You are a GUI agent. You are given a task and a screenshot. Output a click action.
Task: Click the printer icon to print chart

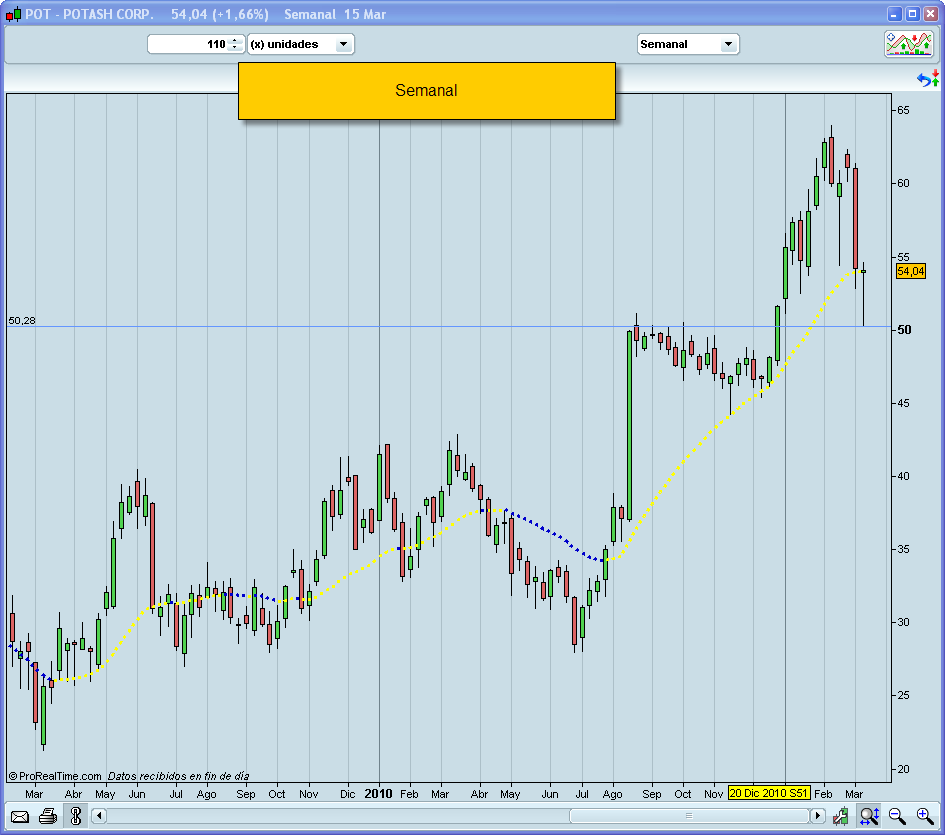(47, 816)
